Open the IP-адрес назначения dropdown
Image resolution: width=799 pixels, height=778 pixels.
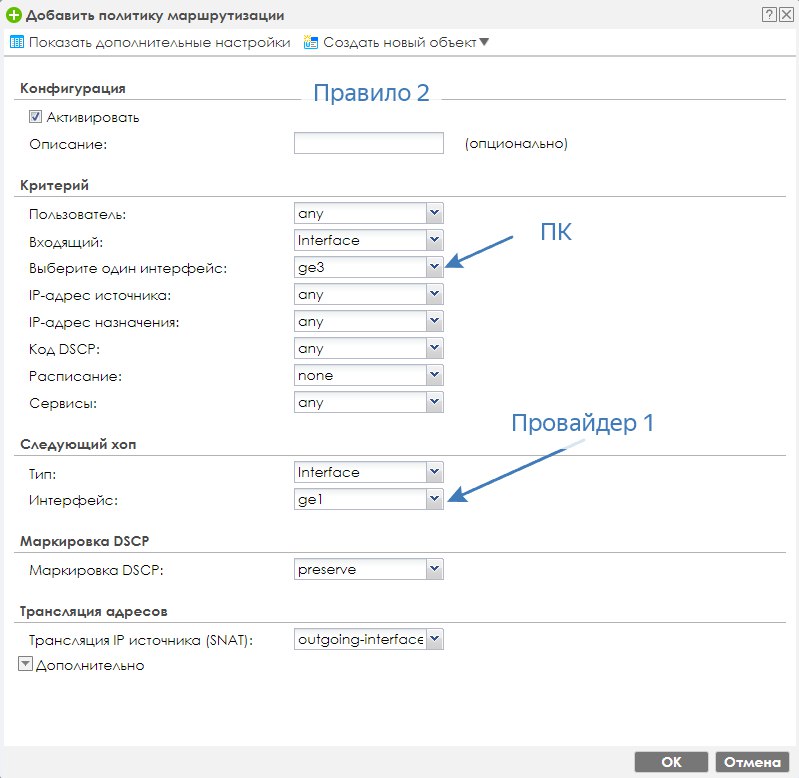[368, 321]
